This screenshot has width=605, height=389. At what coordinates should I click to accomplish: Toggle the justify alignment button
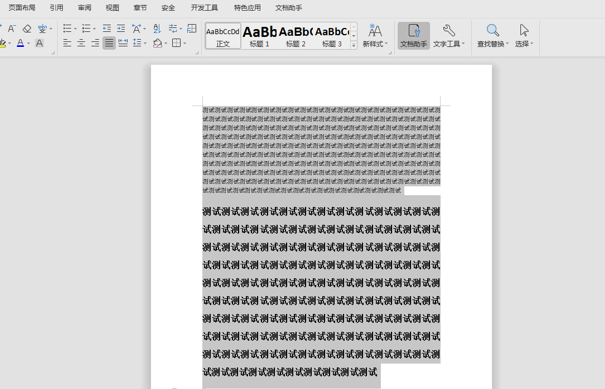coord(109,43)
